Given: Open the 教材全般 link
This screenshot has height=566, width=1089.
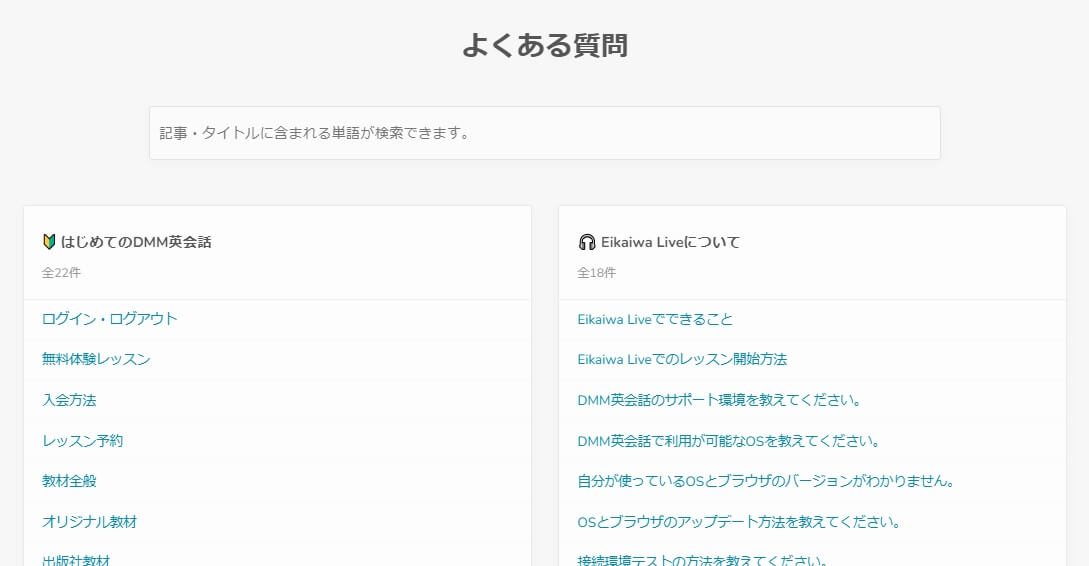Looking at the screenshot, I should pos(69,481).
